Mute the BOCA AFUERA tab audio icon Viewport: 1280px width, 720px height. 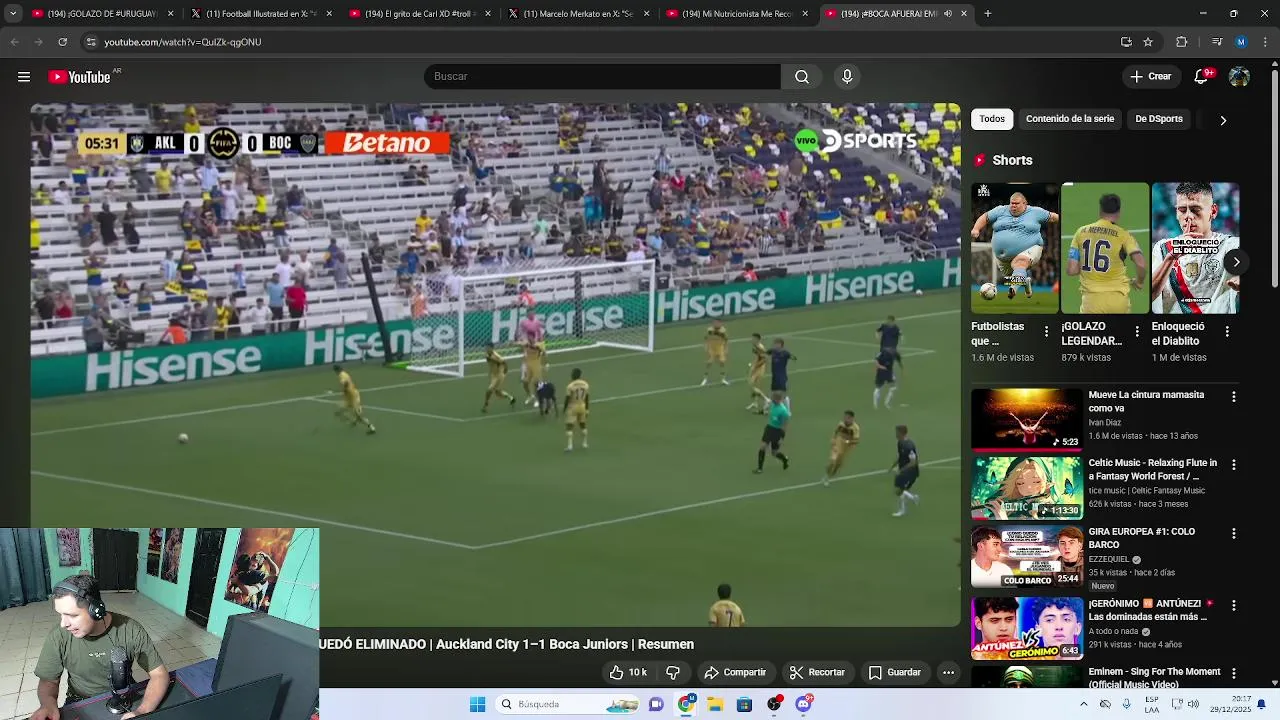(947, 14)
